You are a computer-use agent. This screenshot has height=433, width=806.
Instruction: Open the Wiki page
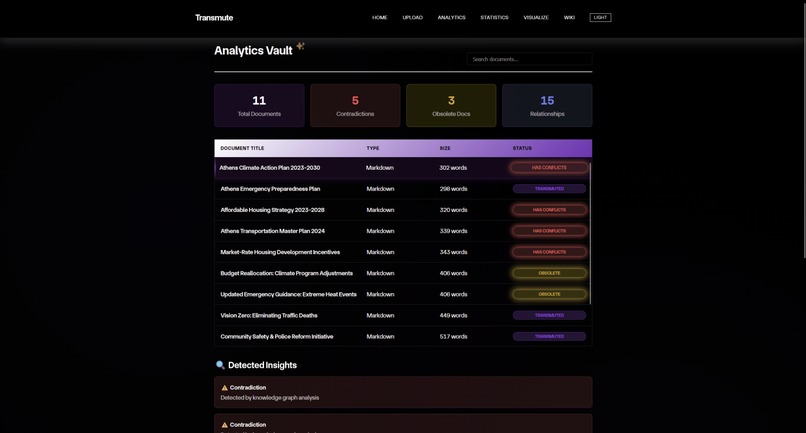pyautogui.click(x=569, y=17)
